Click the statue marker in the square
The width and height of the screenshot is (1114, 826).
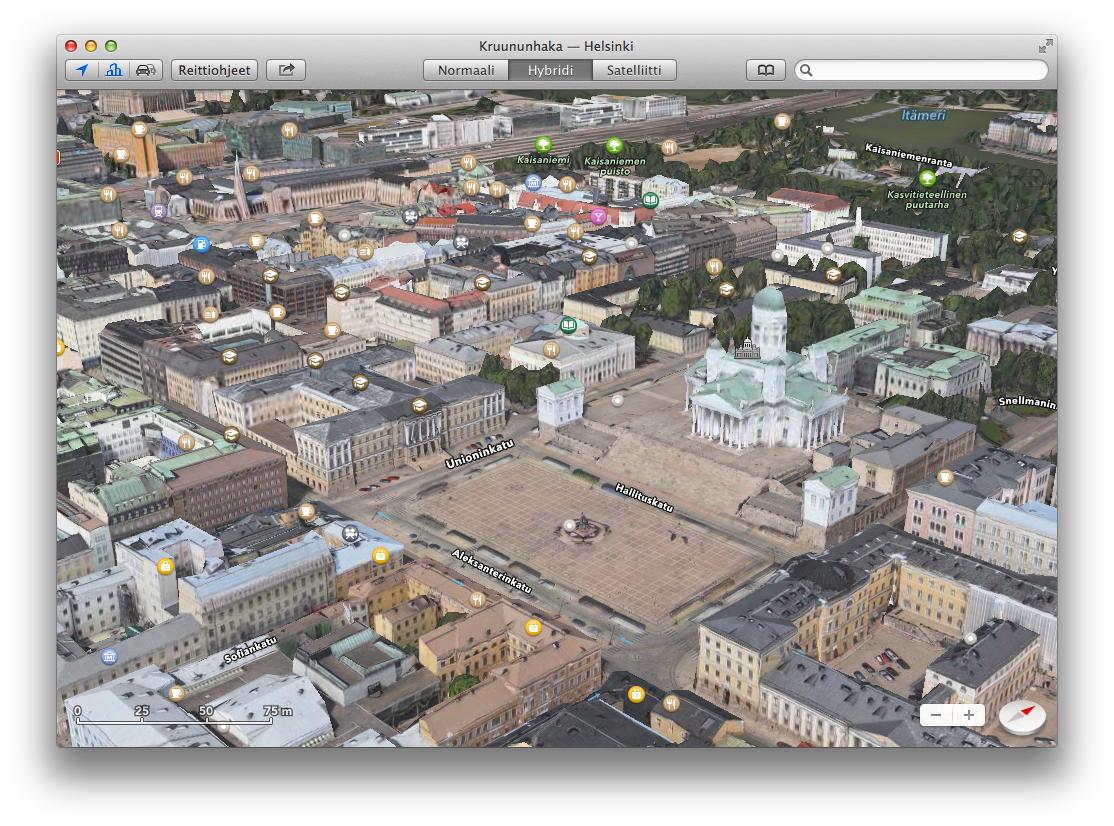tap(569, 525)
